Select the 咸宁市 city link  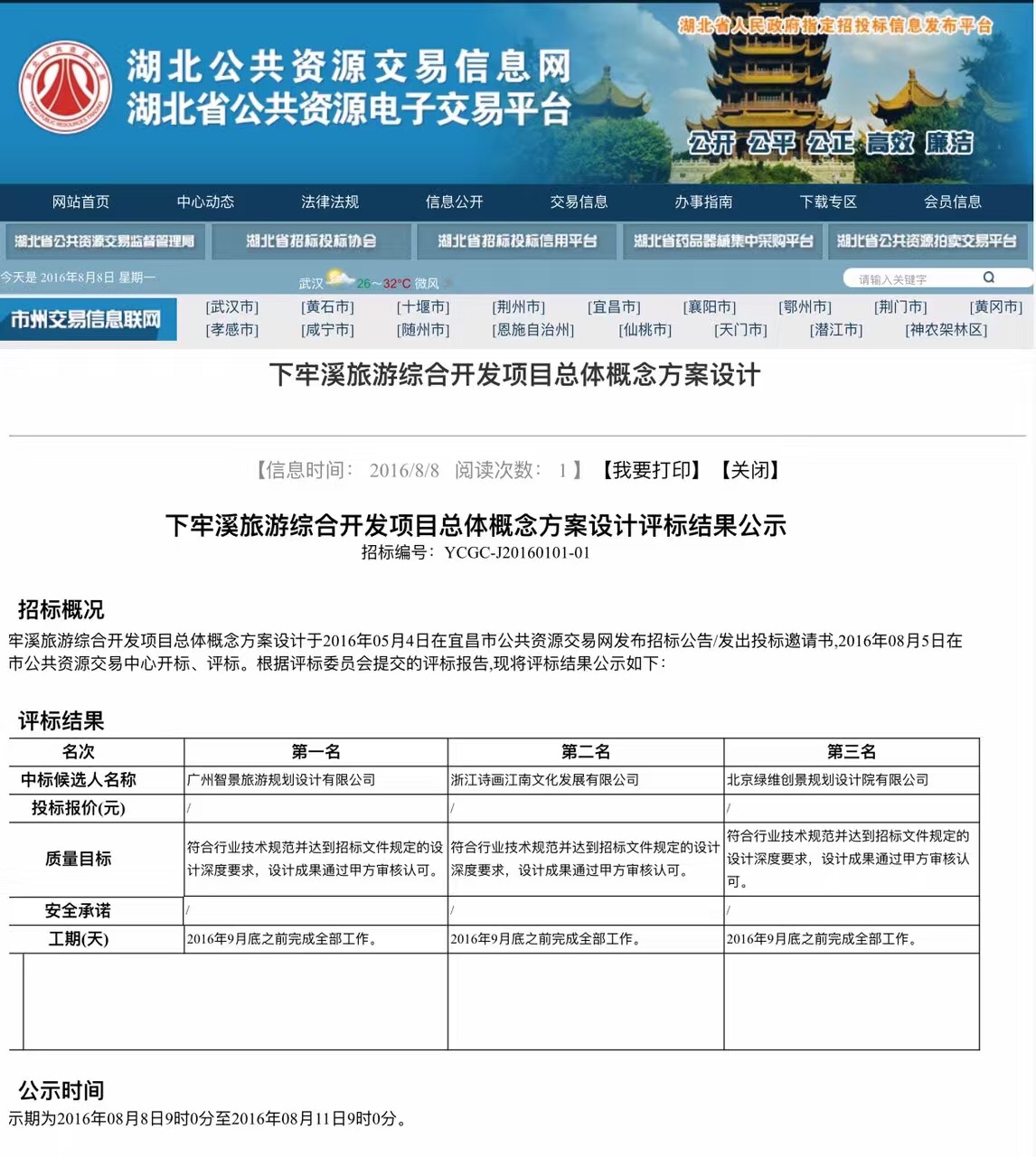[327, 330]
